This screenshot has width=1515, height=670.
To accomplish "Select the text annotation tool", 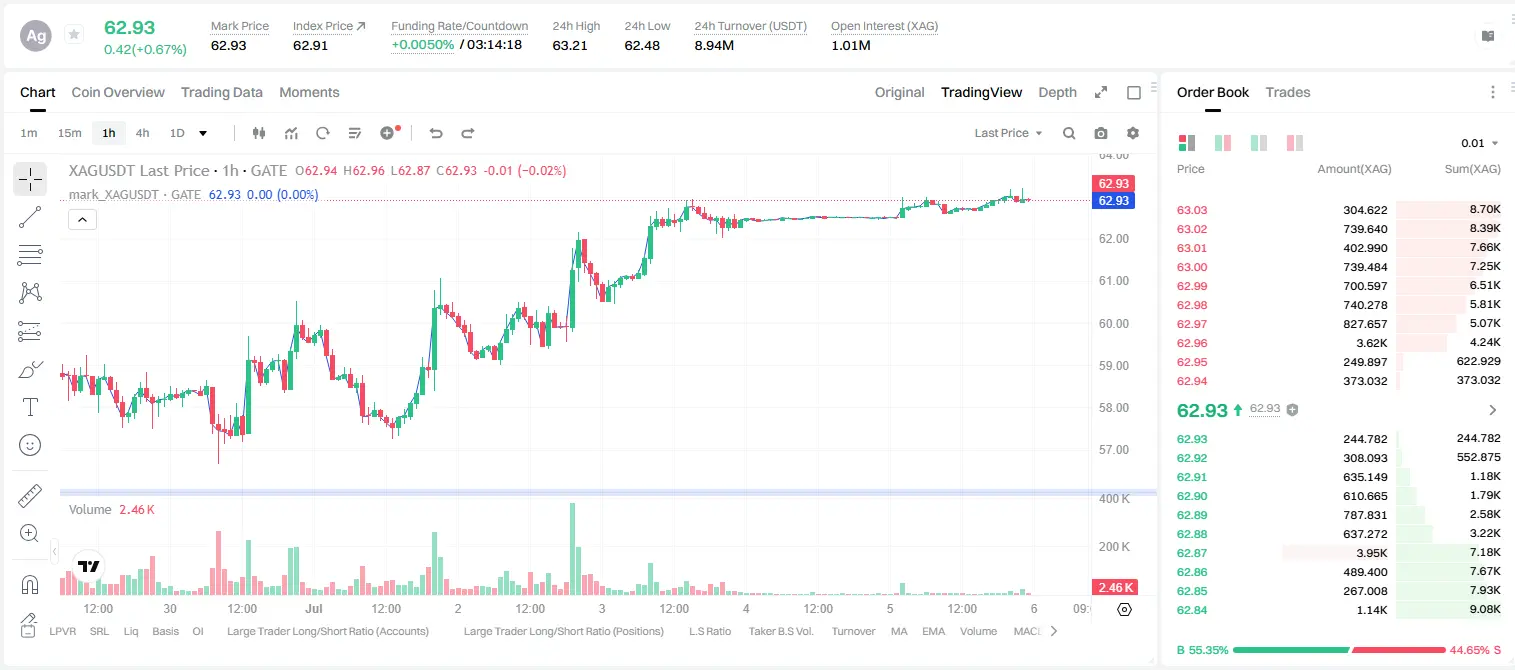I will click(x=30, y=407).
